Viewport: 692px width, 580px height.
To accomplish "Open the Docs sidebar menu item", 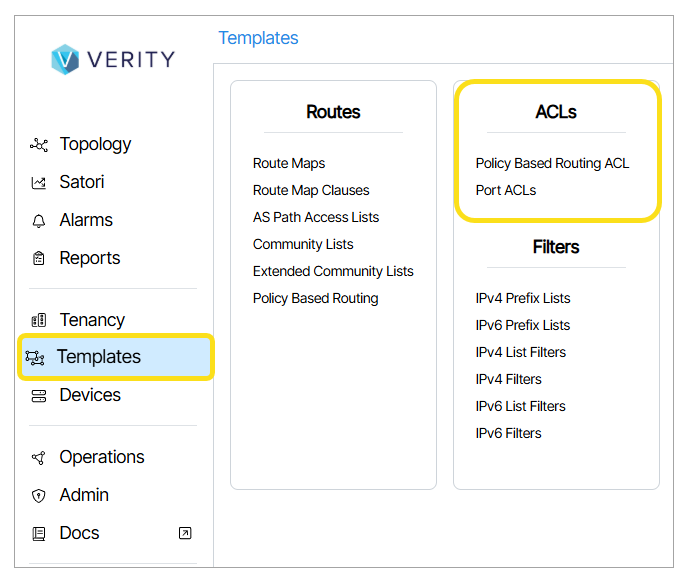I will pyautogui.click(x=79, y=533).
